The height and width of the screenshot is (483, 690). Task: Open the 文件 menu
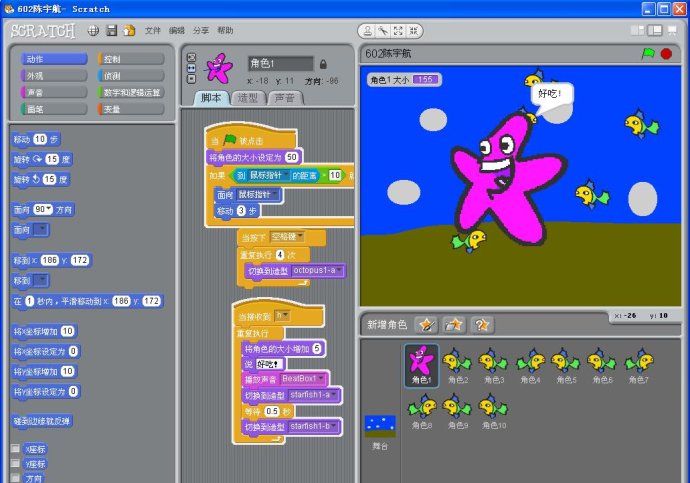[x=152, y=30]
